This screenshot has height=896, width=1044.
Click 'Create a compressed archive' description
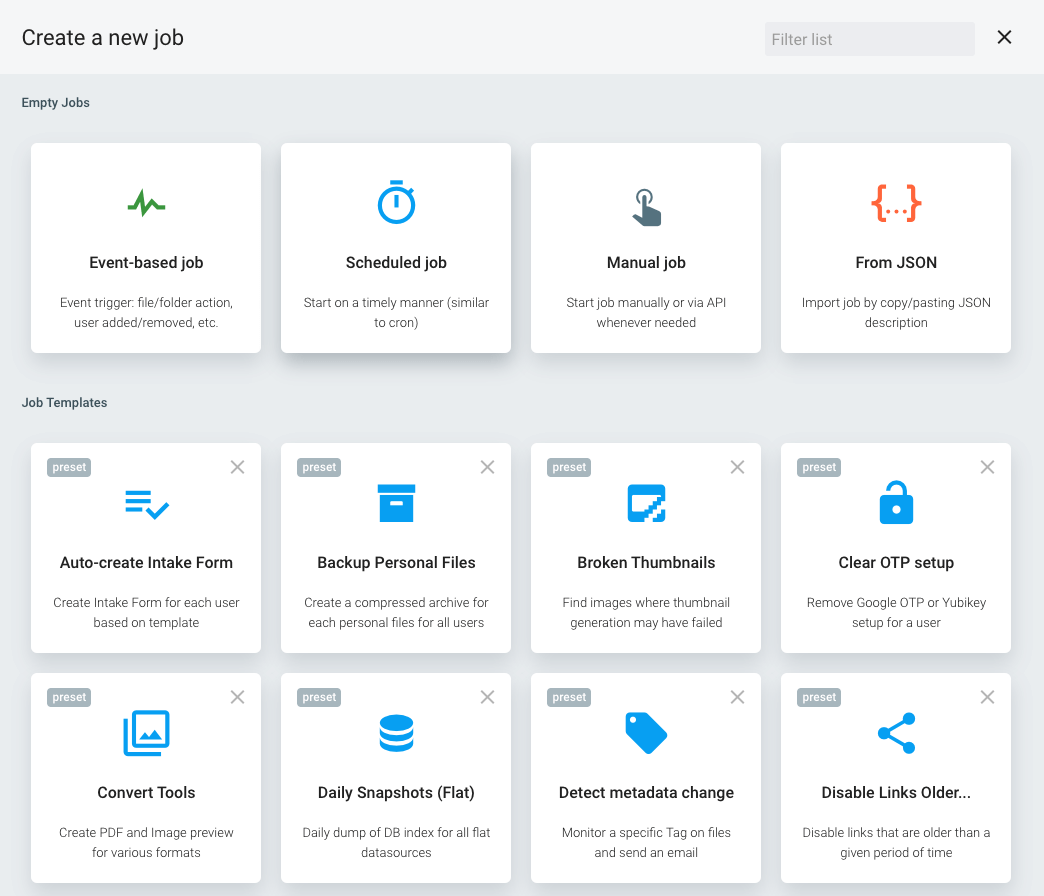(x=396, y=612)
